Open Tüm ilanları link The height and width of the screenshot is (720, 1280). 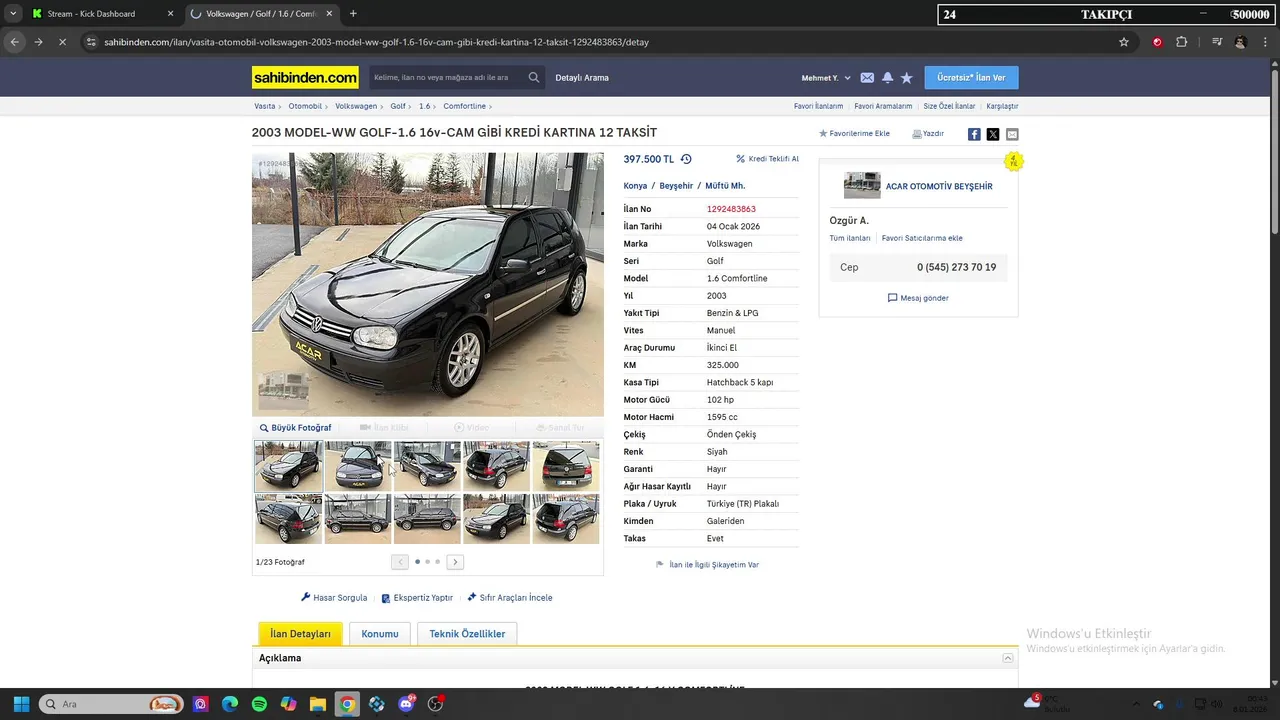point(850,238)
